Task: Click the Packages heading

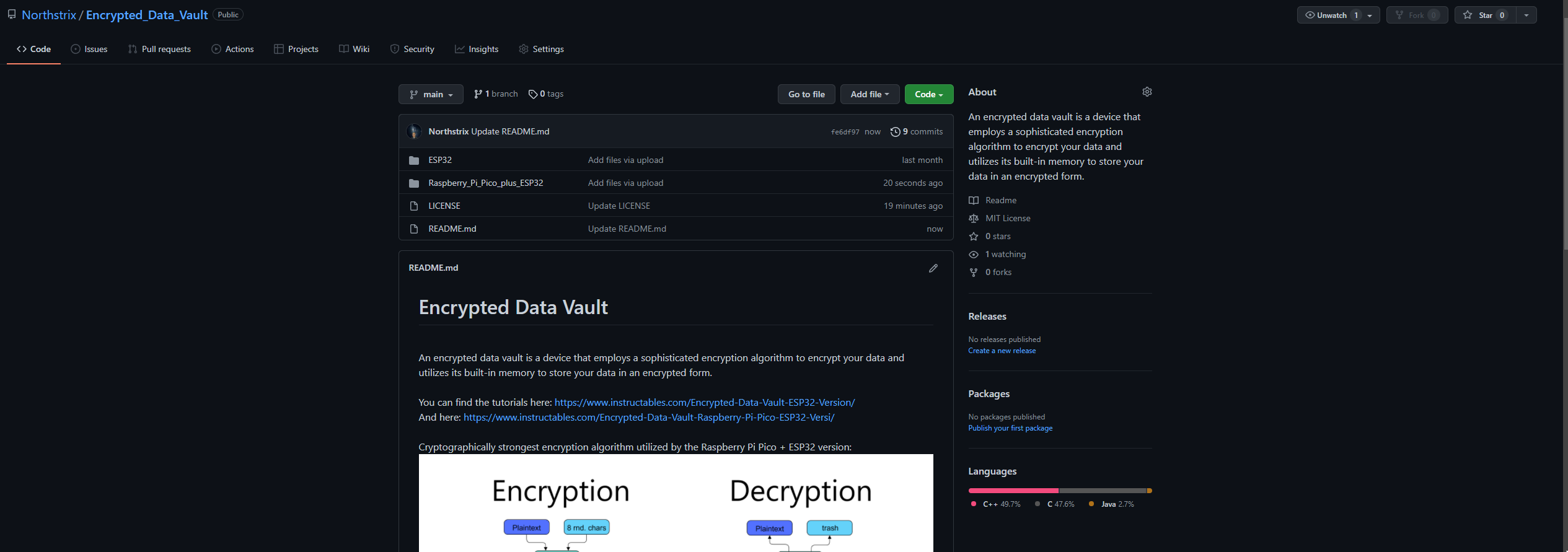Action: 989,394
